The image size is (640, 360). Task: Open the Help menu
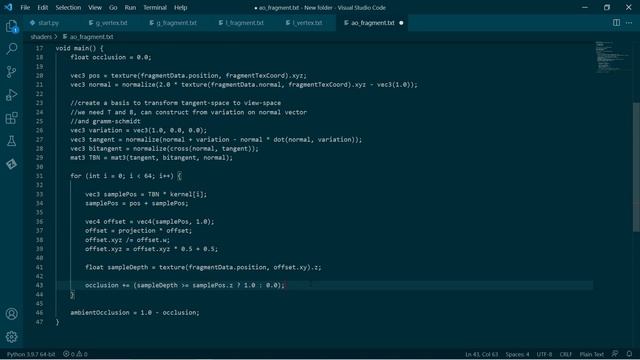180,7
